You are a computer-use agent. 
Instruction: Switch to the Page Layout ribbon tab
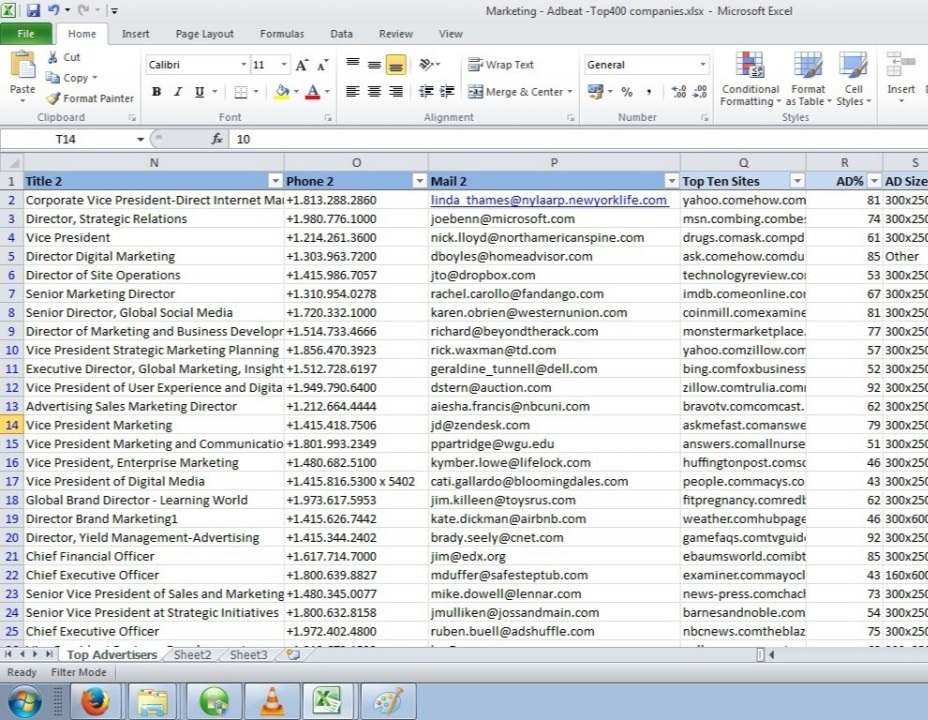pos(204,34)
